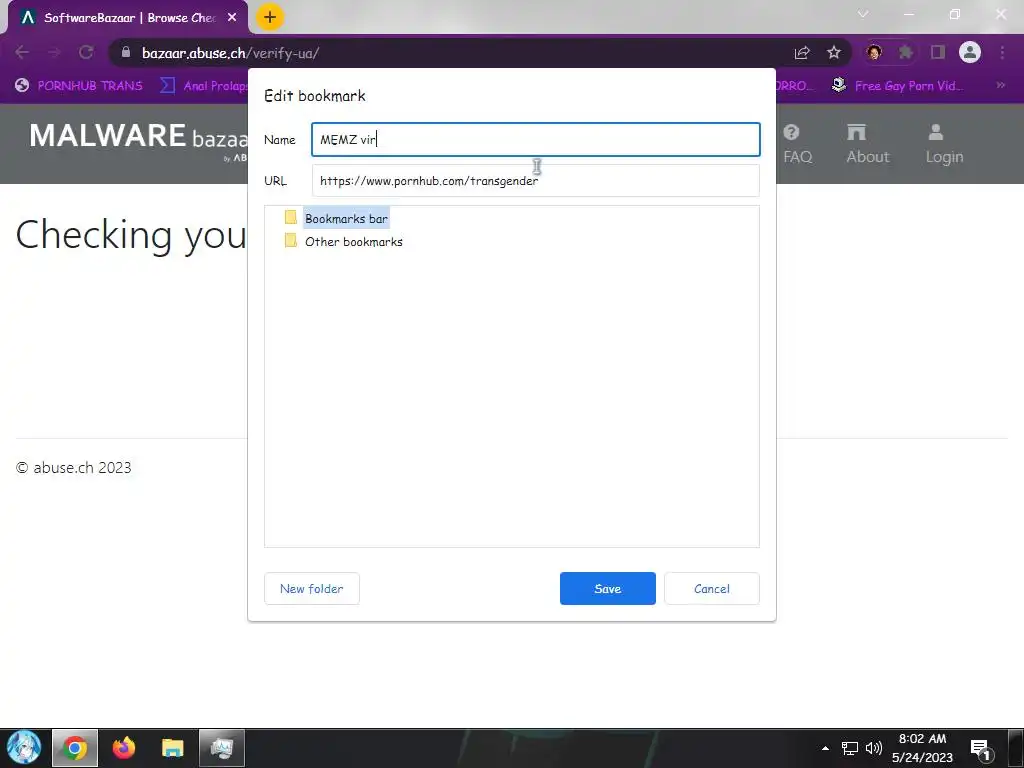Screen dimensions: 1024x768
Task: Open the last visible bookmark on bar
Action: pos(897,86)
